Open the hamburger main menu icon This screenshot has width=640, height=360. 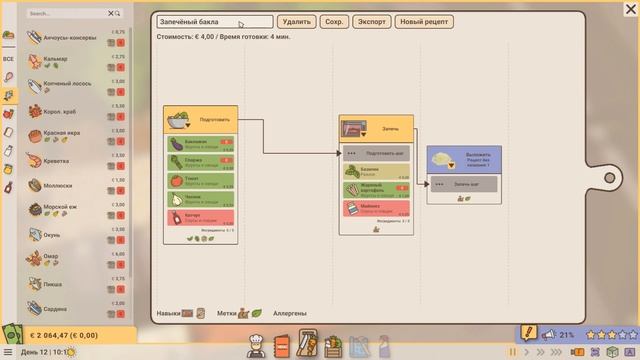pyautogui.click(x=8, y=352)
